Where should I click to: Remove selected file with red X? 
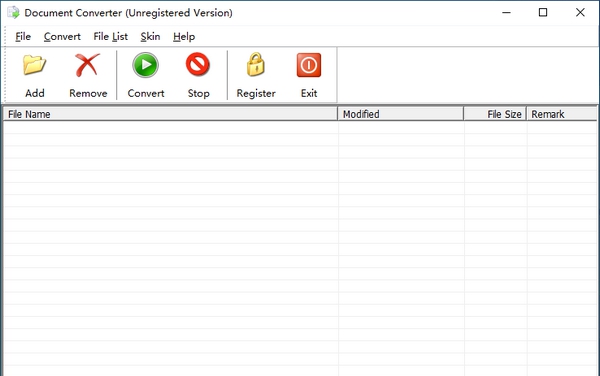click(x=88, y=65)
